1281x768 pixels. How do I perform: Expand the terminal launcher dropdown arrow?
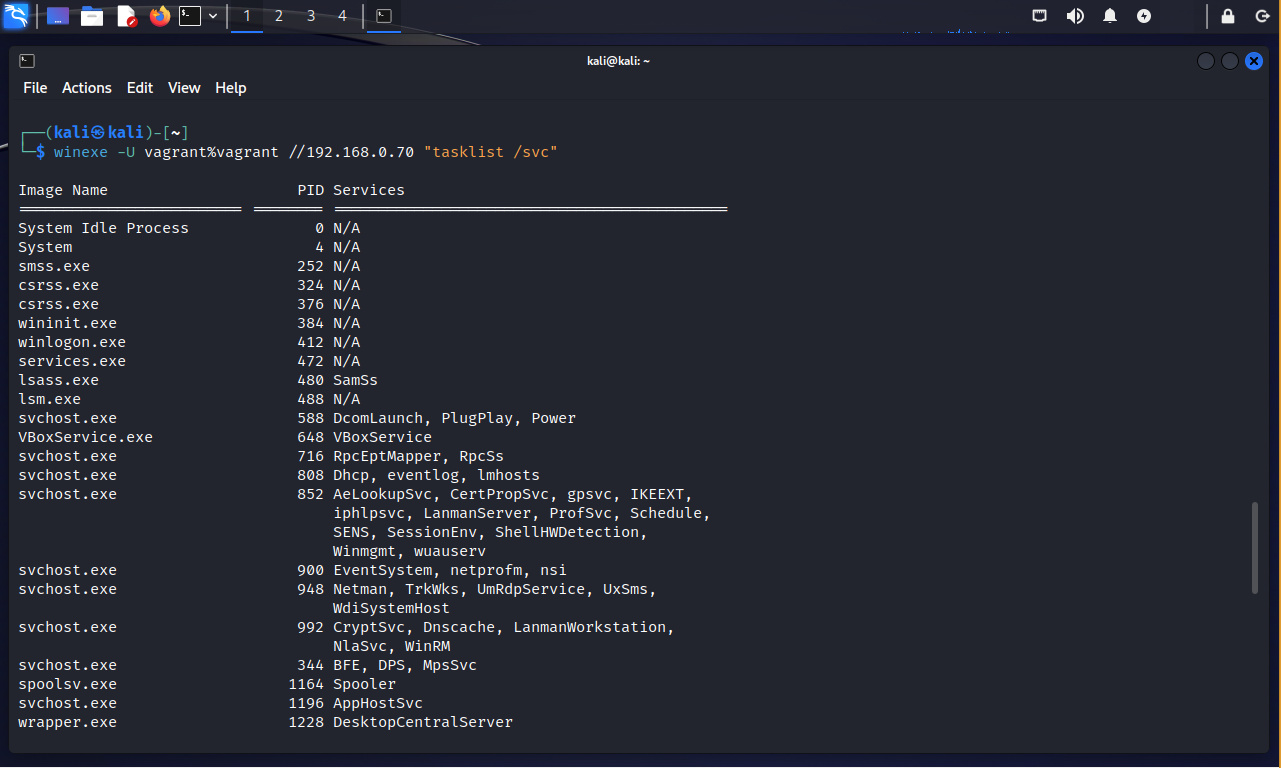[213, 16]
